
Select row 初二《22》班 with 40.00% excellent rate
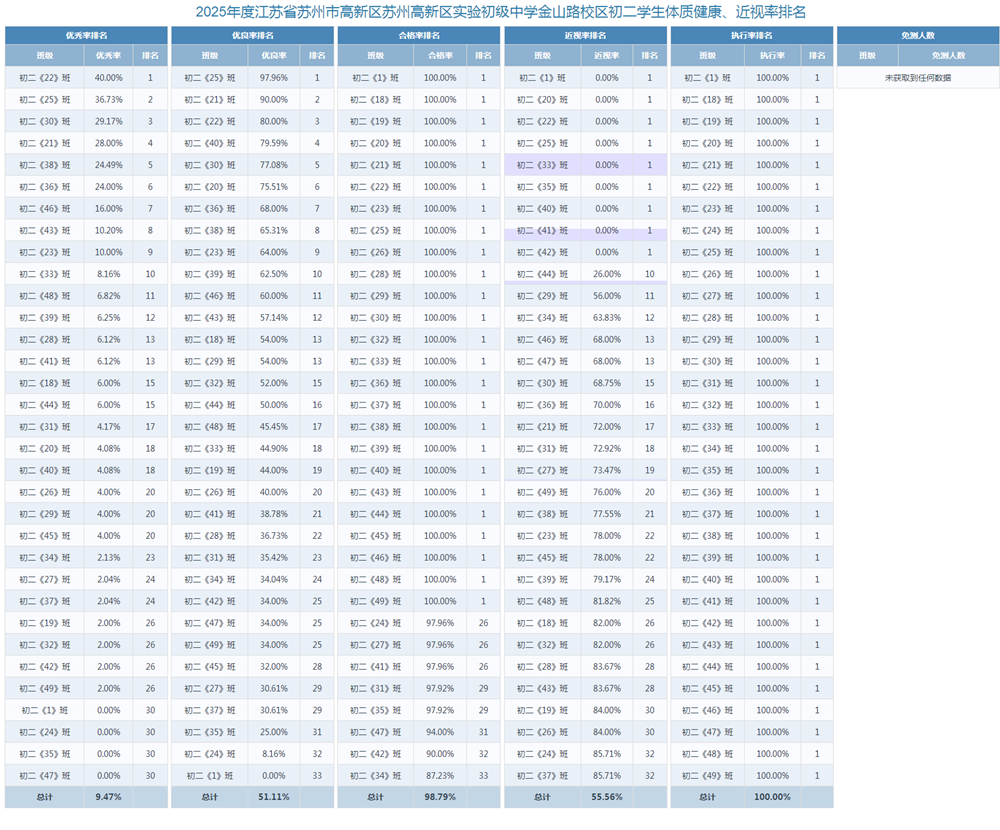coord(86,78)
